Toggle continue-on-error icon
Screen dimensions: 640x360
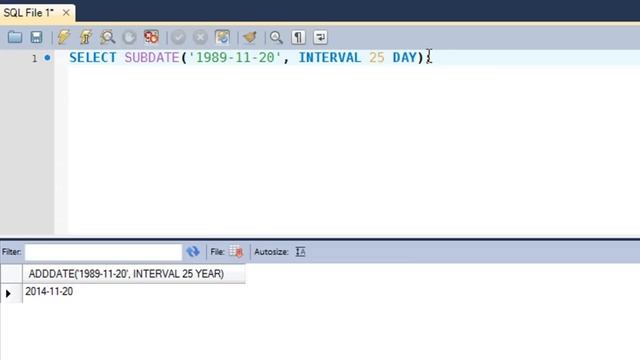[x=151, y=38]
